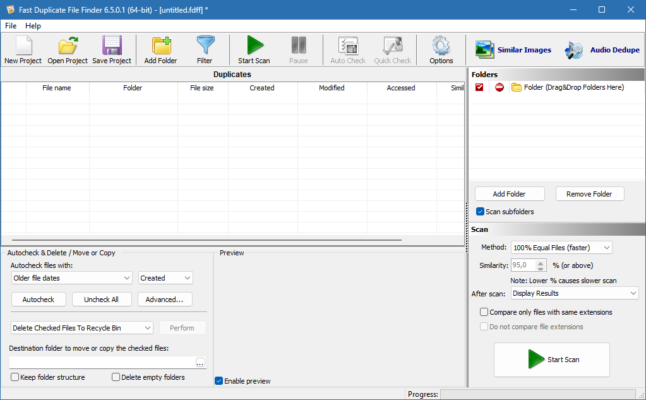Enable Compare only files with same extensions
This screenshot has height=400, width=646.
[x=484, y=312]
